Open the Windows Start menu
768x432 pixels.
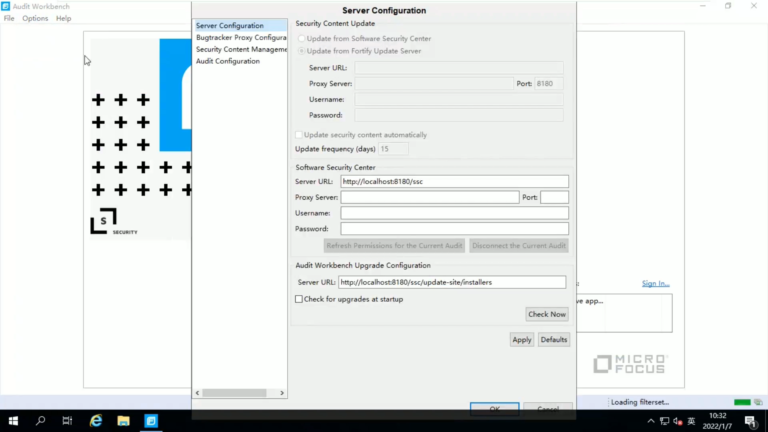(x=13, y=421)
